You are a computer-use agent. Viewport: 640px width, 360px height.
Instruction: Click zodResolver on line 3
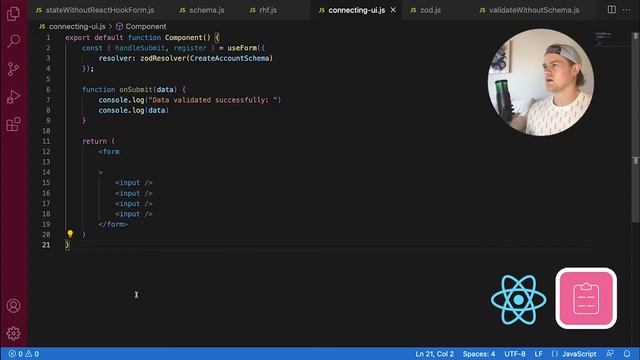163,58
